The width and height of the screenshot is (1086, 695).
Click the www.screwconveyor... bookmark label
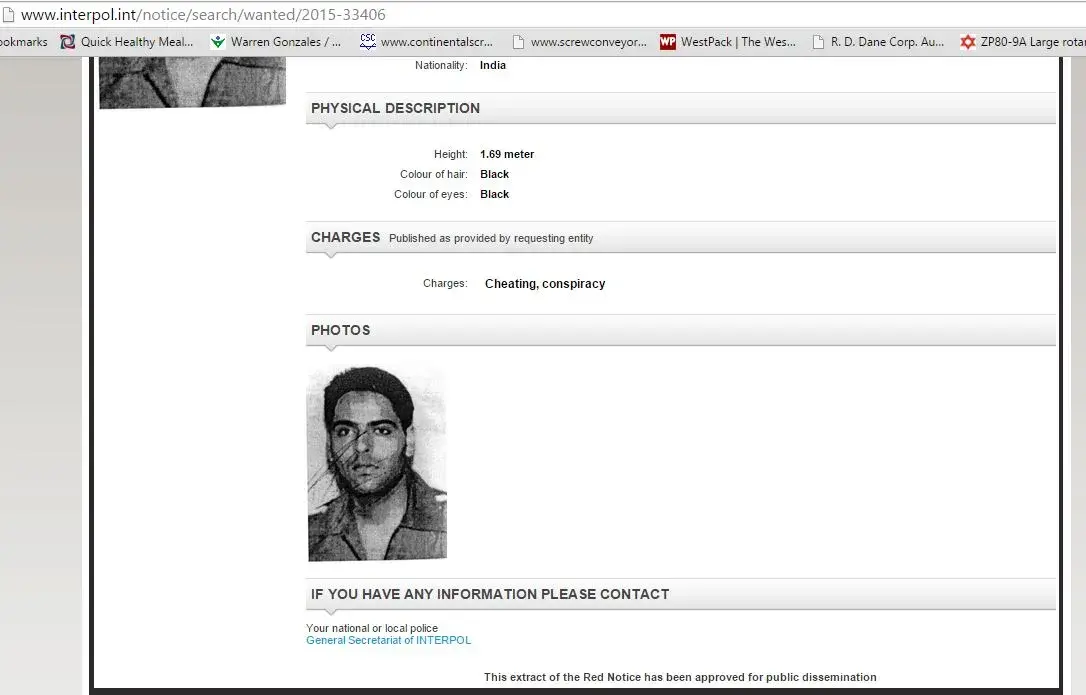[589, 42]
